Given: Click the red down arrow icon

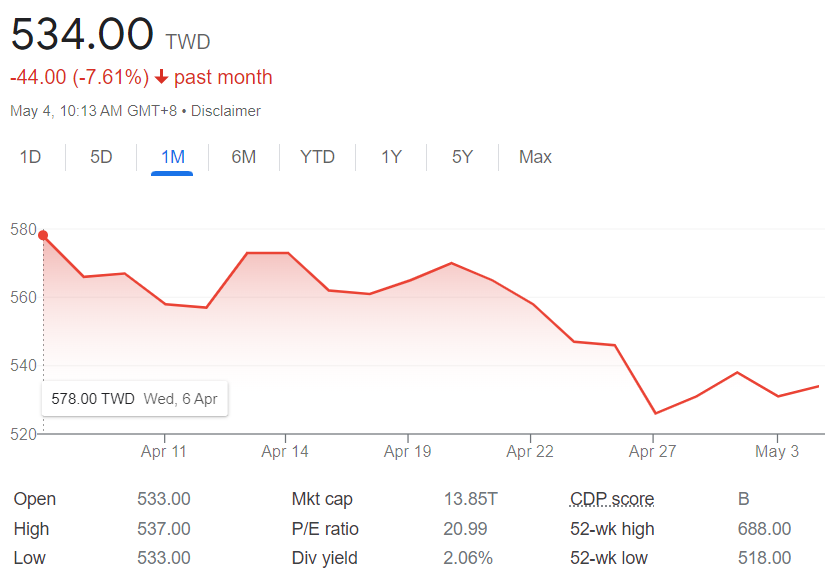Looking at the screenshot, I should (x=161, y=78).
